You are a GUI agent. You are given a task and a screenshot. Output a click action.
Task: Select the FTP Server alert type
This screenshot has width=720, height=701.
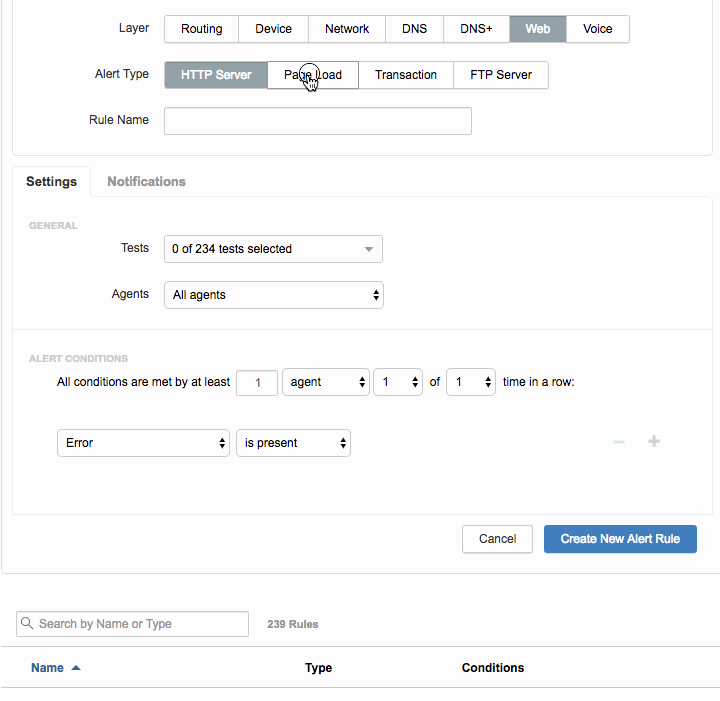[501, 75]
